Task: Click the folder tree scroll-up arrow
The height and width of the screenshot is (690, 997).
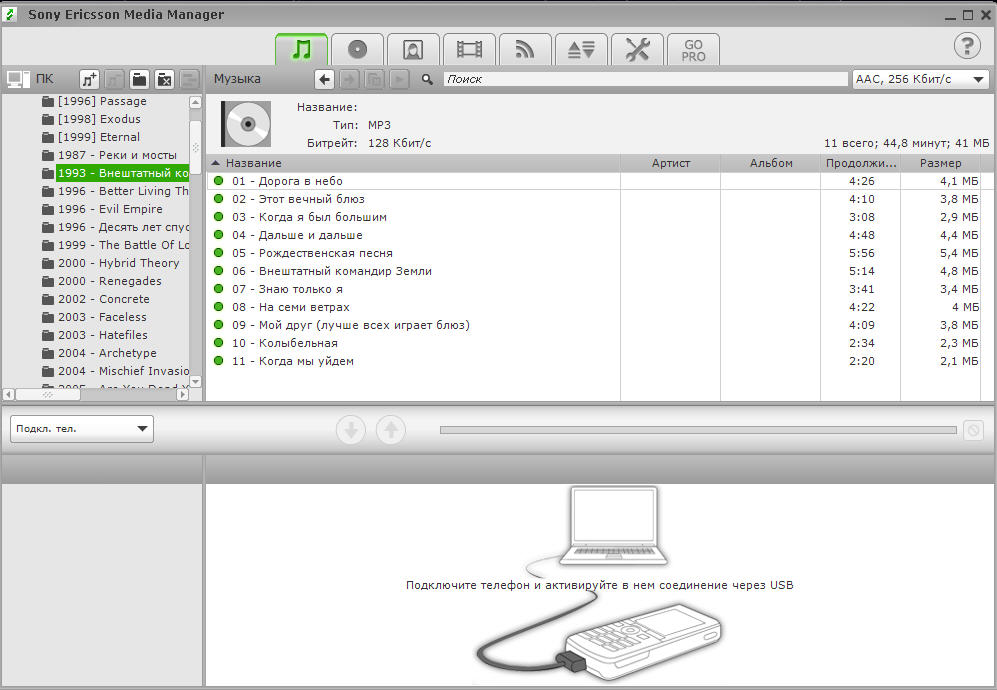Action: pyautogui.click(x=195, y=102)
